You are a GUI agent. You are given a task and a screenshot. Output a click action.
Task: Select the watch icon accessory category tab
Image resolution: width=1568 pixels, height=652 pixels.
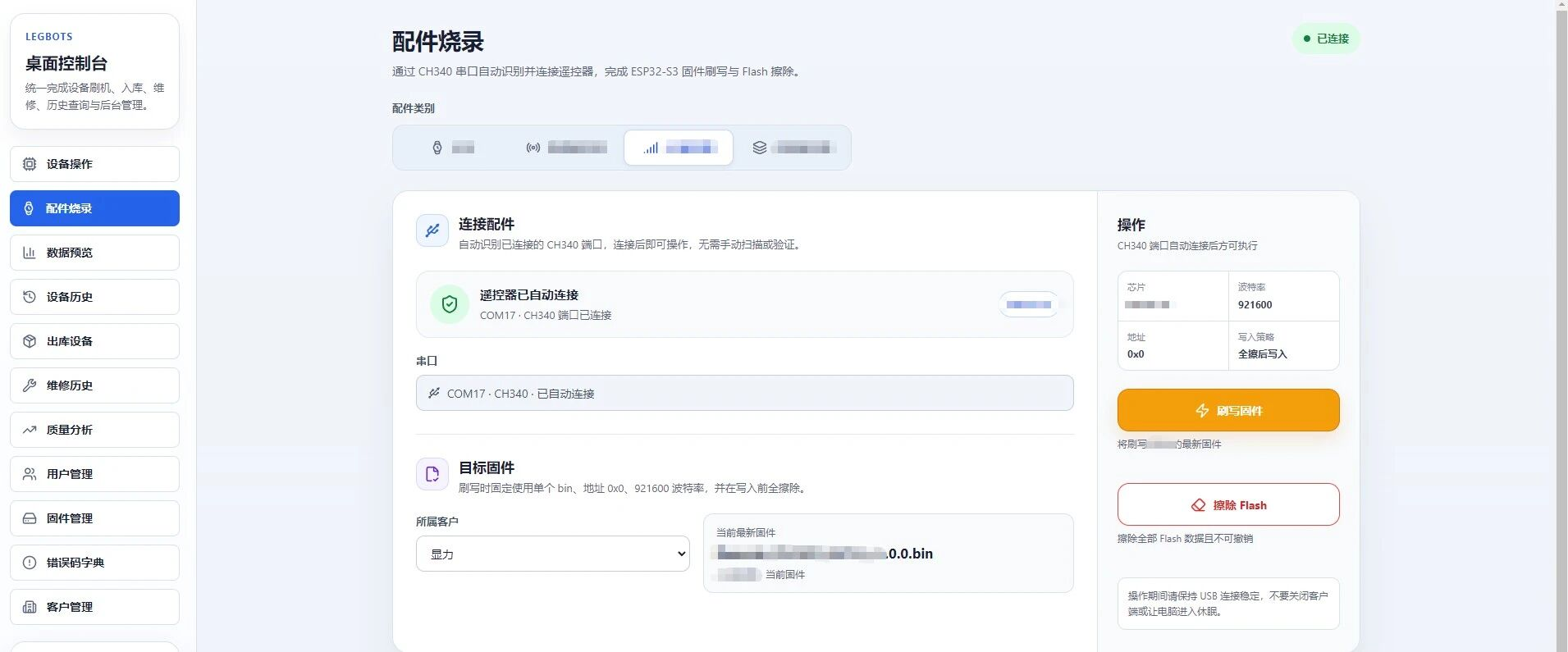[x=454, y=148]
